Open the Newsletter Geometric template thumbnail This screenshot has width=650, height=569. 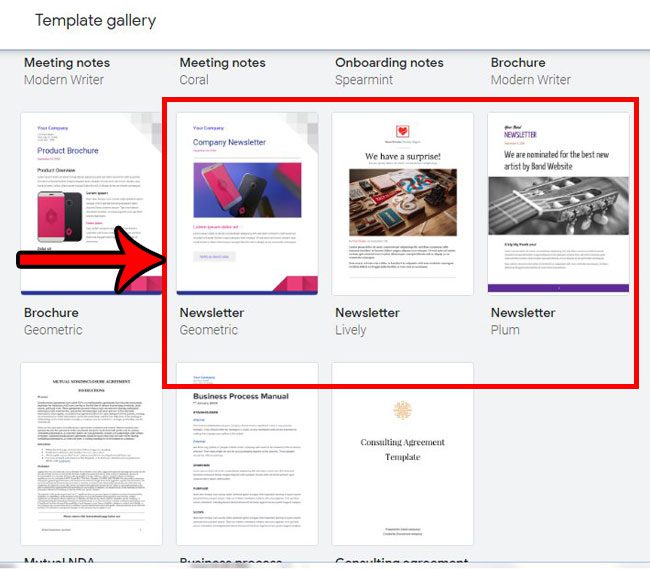247,203
